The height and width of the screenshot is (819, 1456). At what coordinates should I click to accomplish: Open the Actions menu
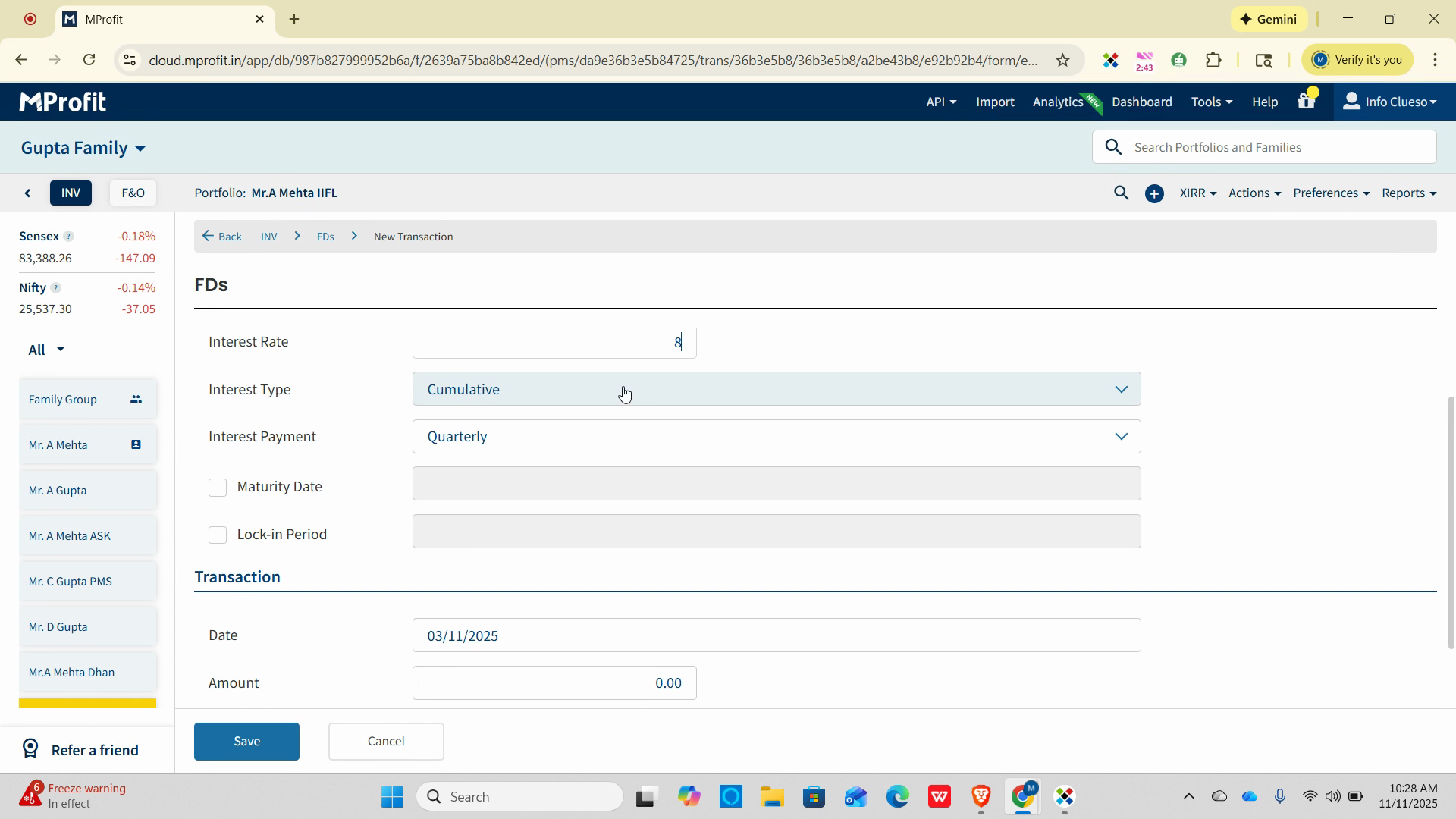click(1254, 193)
